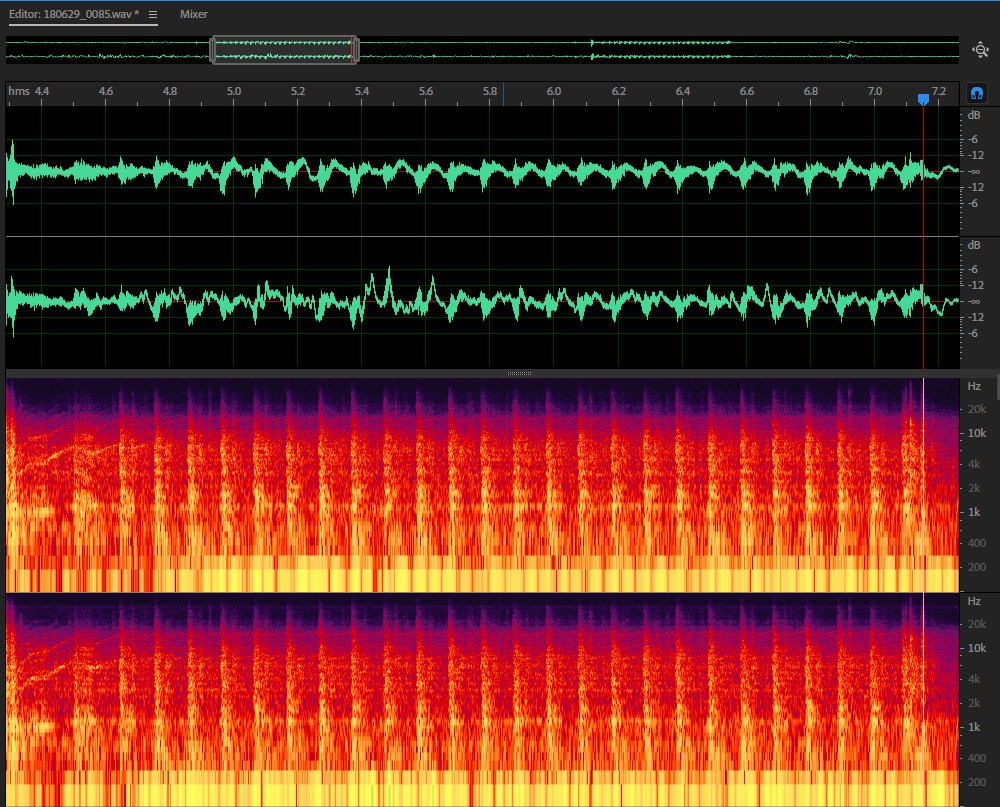Switch to the Mixer tab

[194, 15]
